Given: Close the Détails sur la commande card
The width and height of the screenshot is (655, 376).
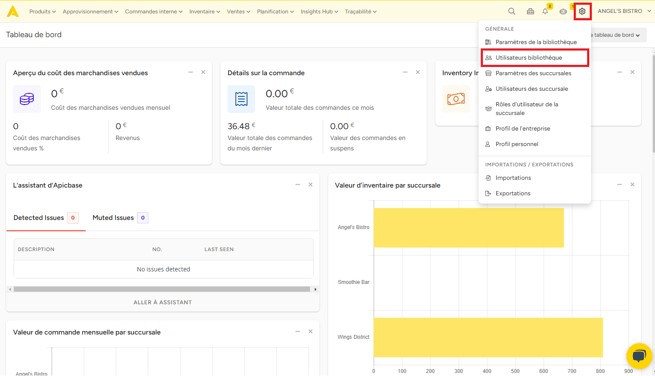Looking at the screenshot, I should click(x=418, y=72).
